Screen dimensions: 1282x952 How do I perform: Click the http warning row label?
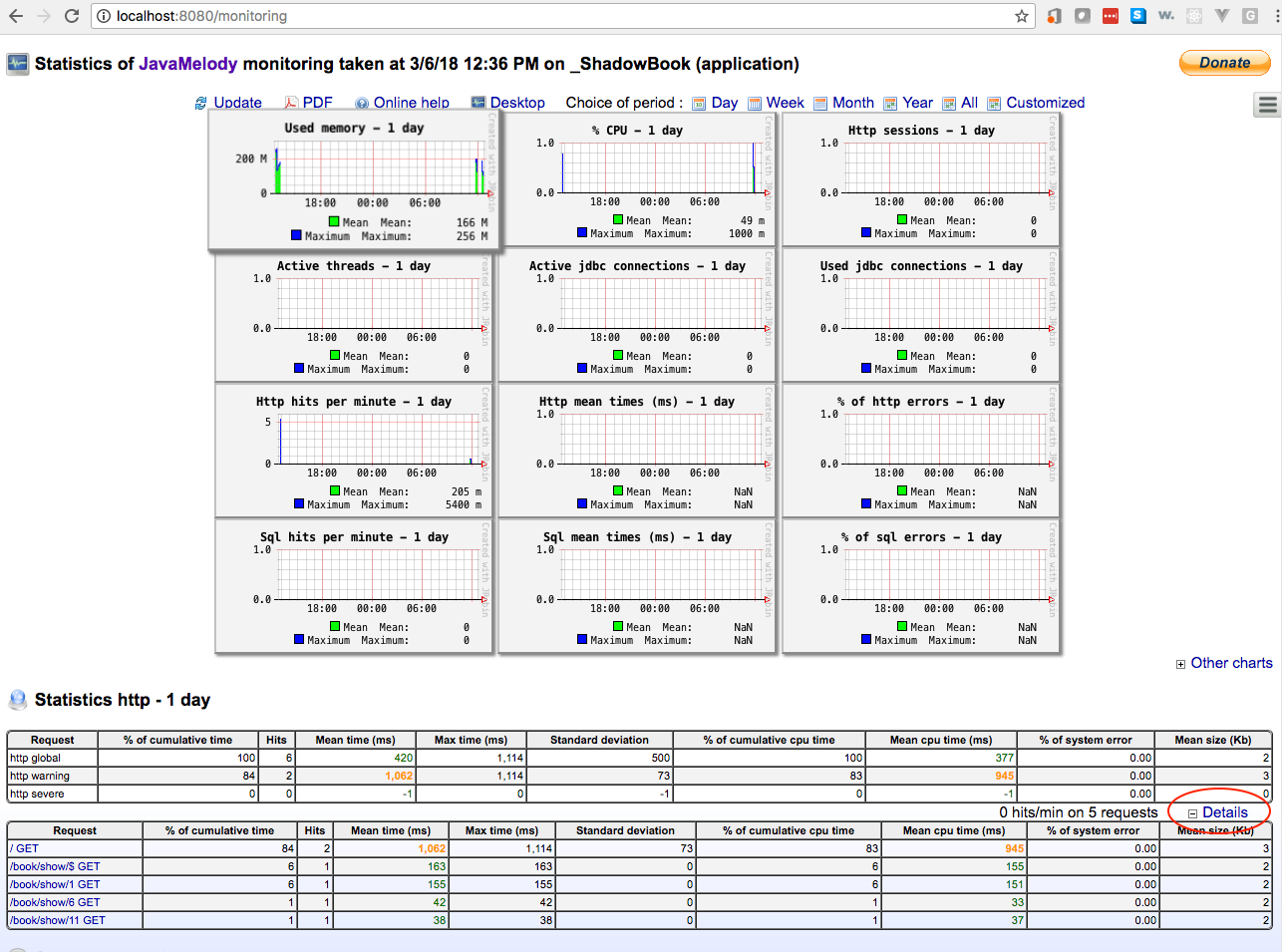(x=40, y=776)
